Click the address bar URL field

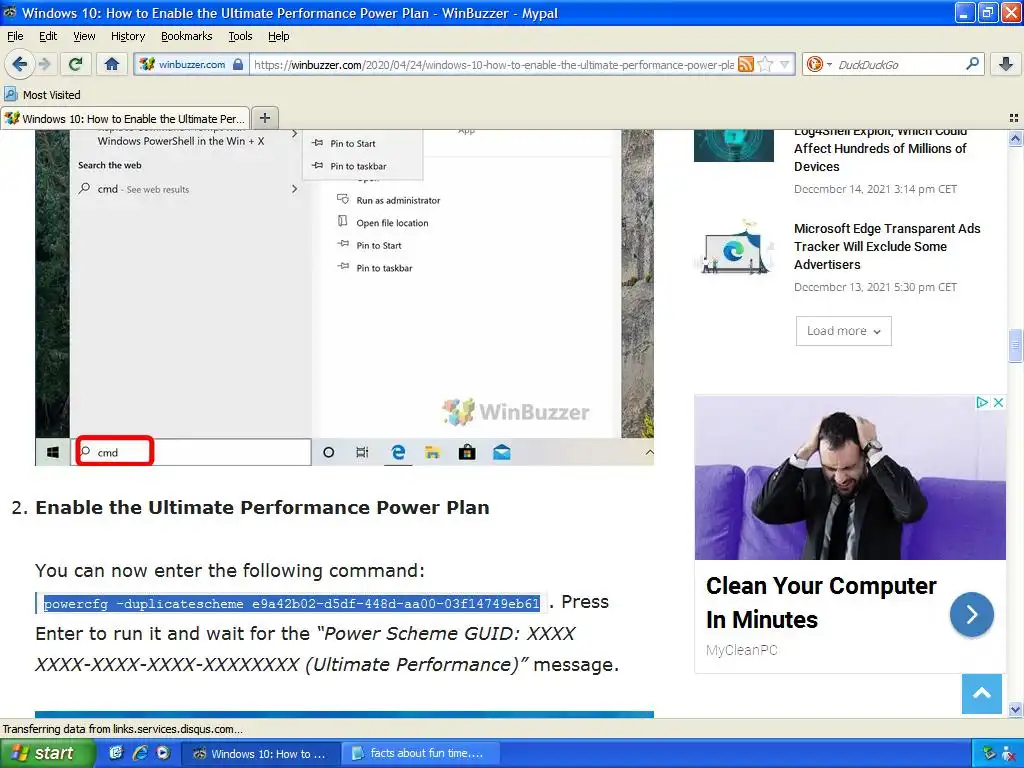(493, 64)
